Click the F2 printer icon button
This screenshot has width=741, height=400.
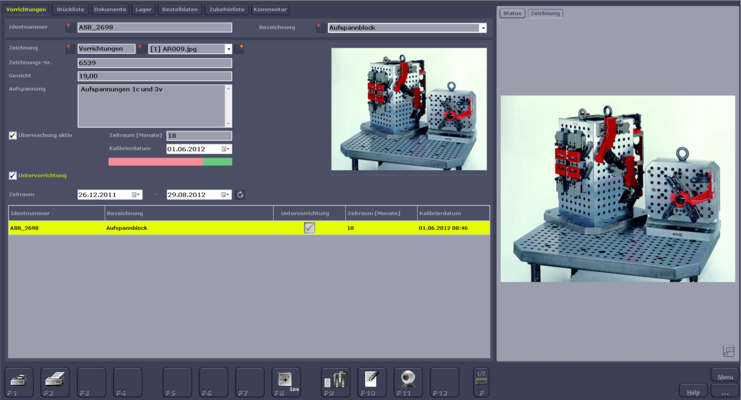click(55, 382)
